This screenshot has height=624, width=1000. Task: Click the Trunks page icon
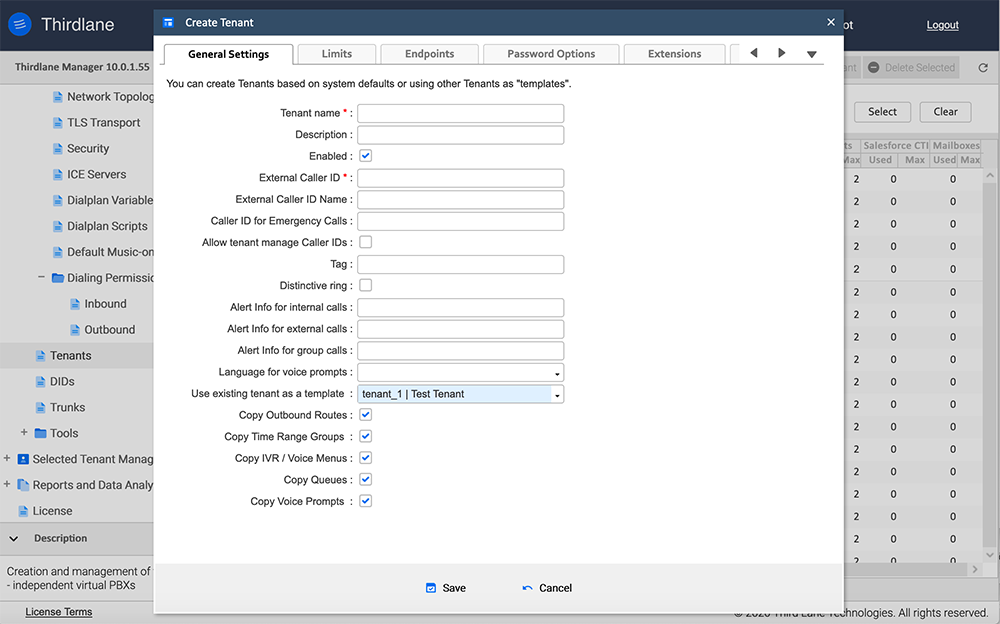(x=41, y=407)
